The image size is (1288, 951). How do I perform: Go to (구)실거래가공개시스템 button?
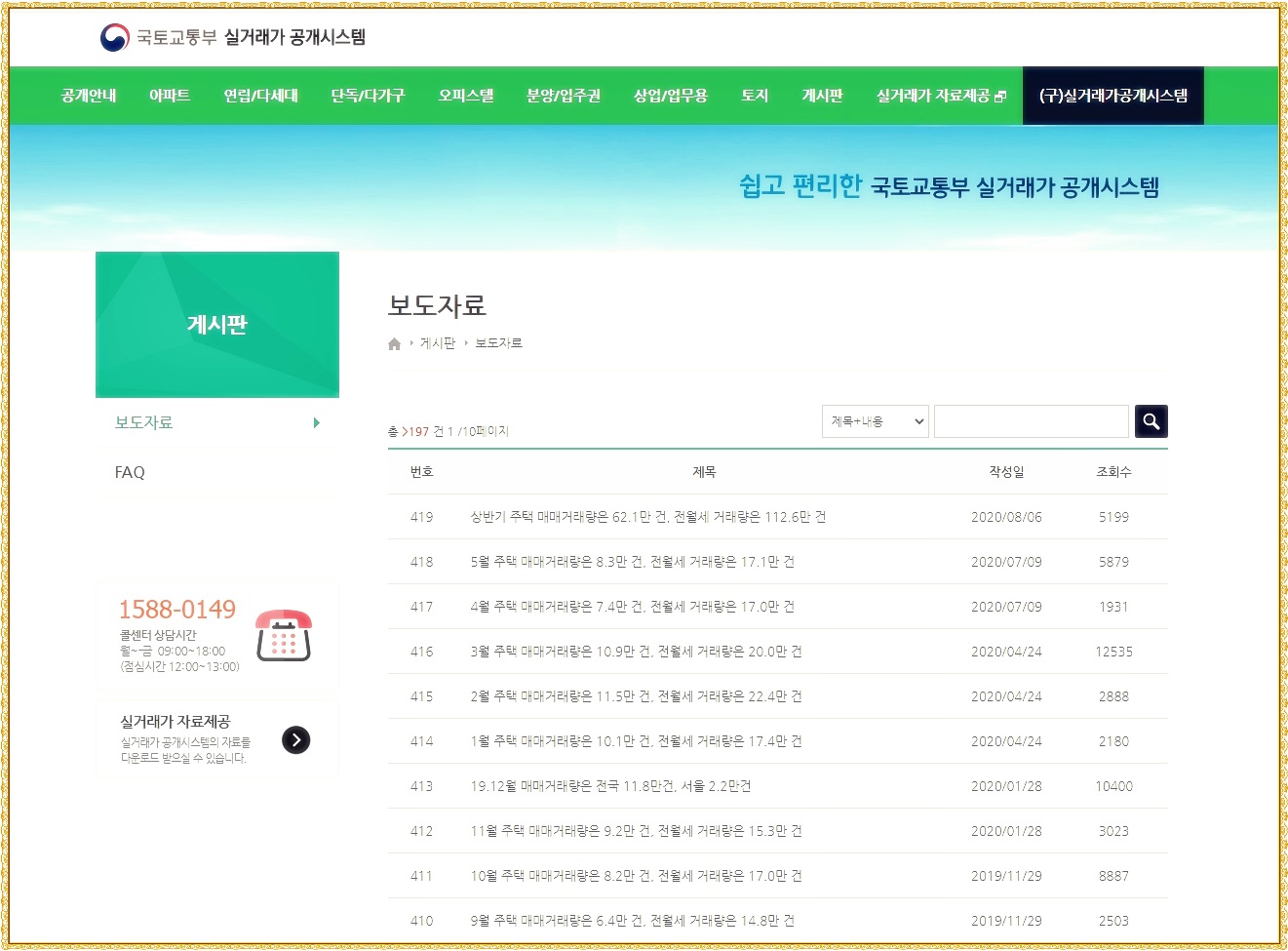coord(1113,96)
